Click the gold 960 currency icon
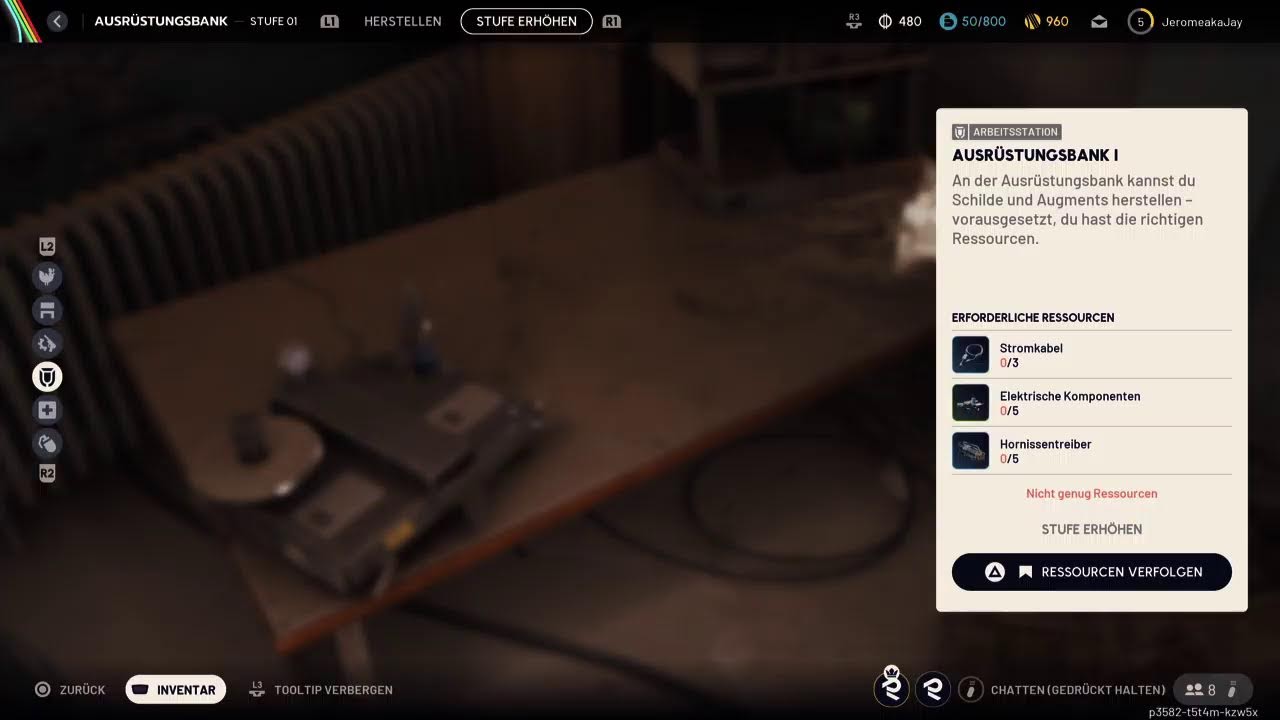Viewport: 1280px width, 720px height. pos(1033,21)
